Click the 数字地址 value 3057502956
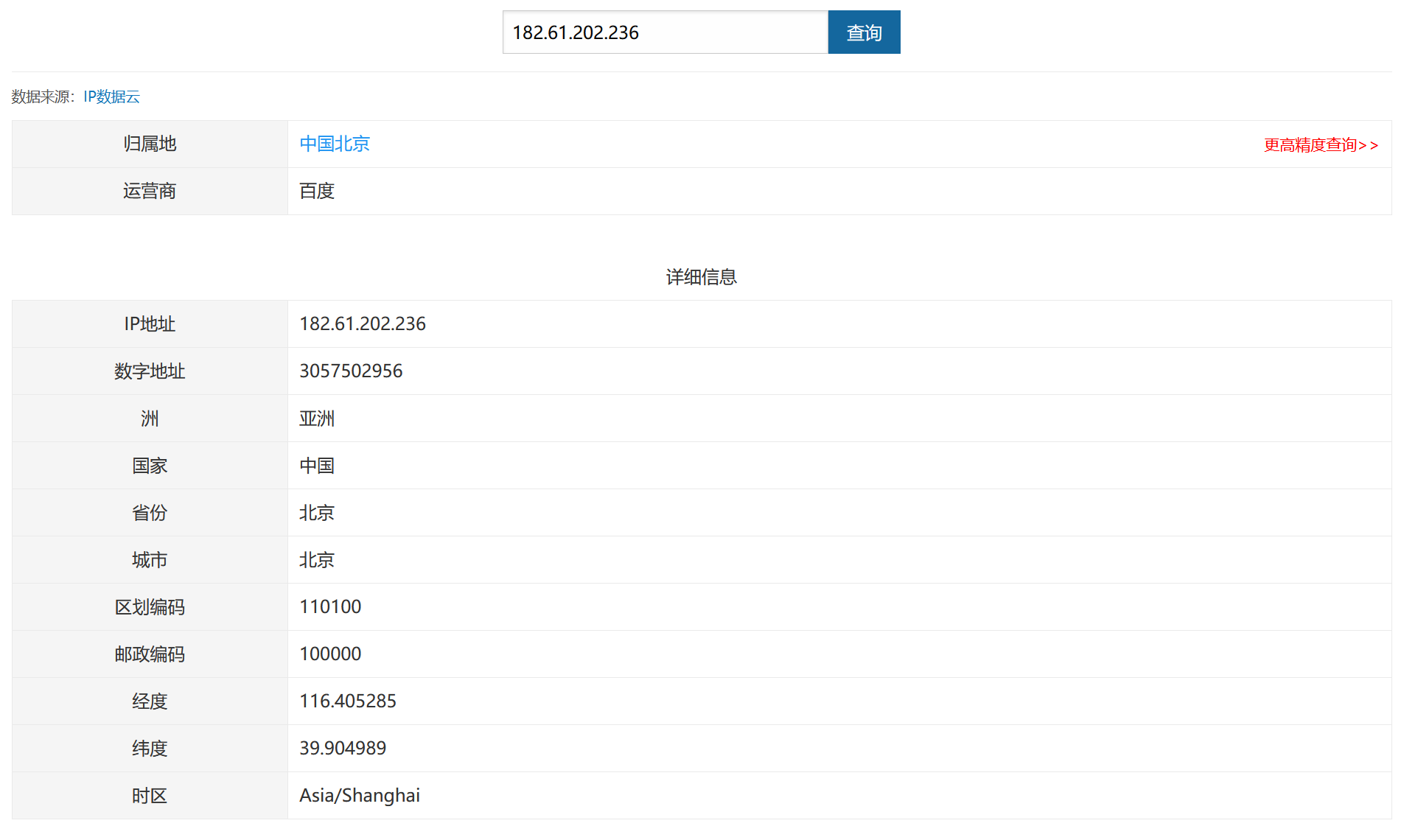 pos(351,371)
